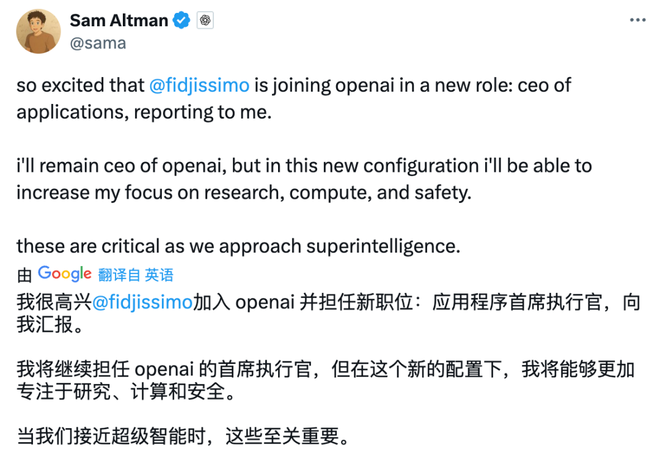Open the @sama handle link
The width and height of the screenshot is (660, 455).
[95, 42]
